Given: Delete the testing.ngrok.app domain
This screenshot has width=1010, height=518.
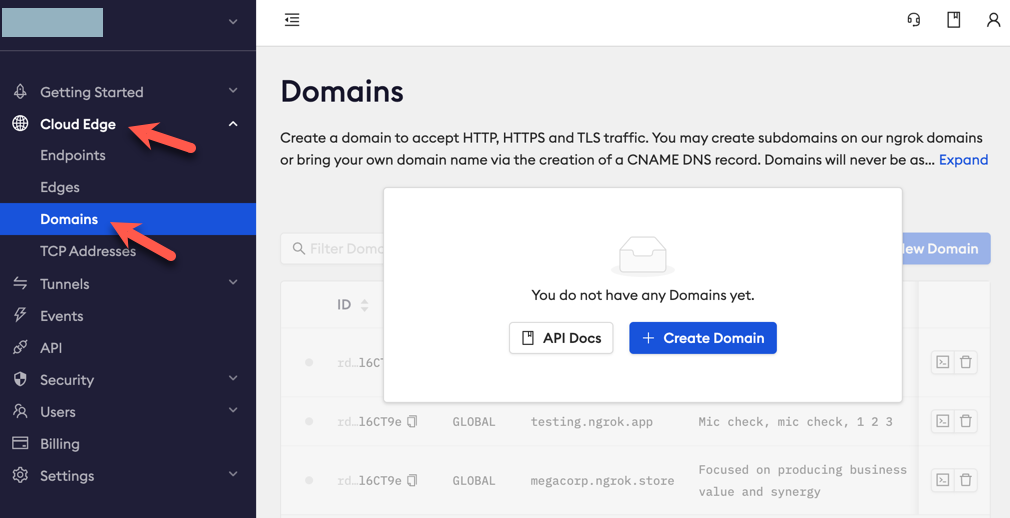Looking at the screenshot, I should click(x=966, y=421).
